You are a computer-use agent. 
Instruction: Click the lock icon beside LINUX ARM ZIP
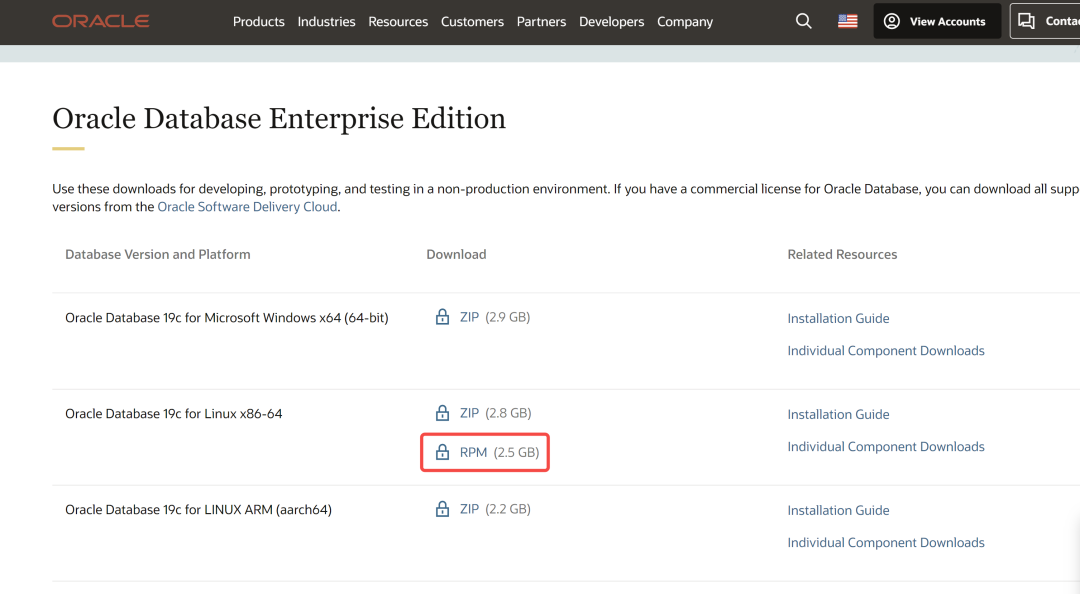pos(442,509)
